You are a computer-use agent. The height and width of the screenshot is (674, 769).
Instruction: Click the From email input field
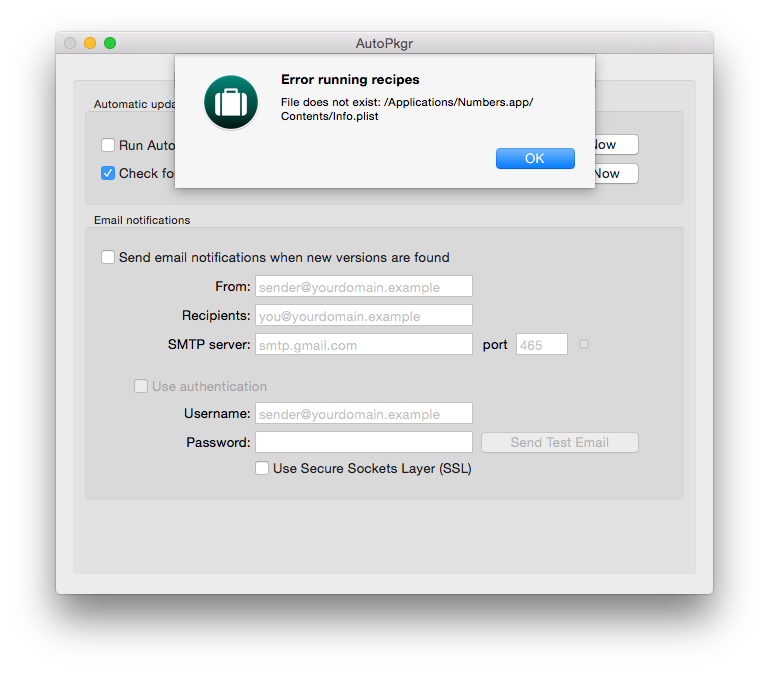363,286
